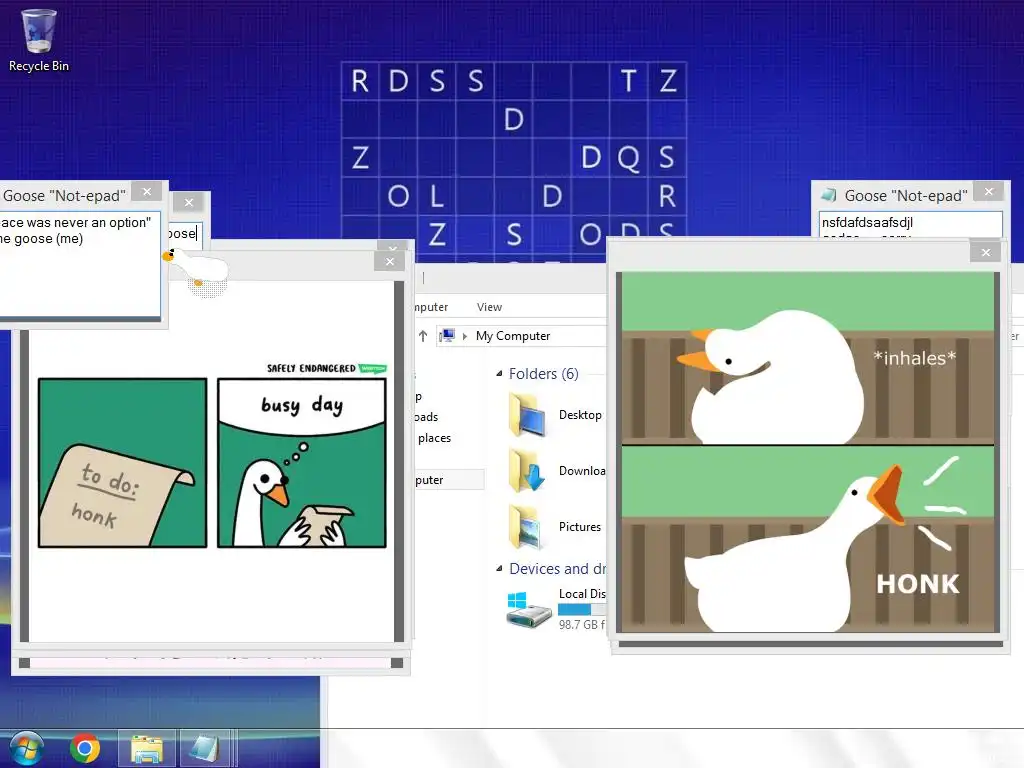Click the '*inhales*' goose meme panel

(808, 358)
